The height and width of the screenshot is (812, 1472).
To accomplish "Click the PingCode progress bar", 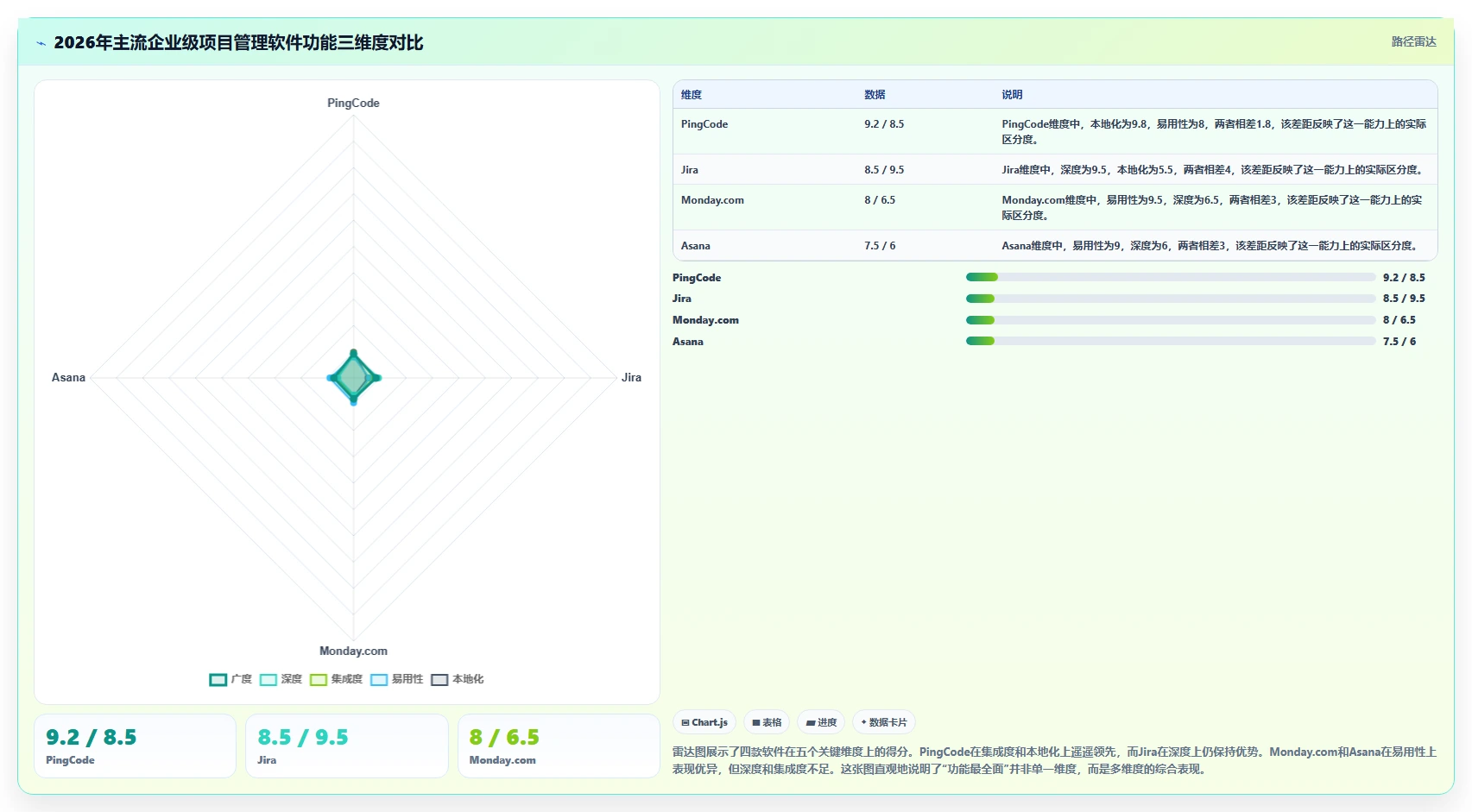I will tap(1170, 277).
